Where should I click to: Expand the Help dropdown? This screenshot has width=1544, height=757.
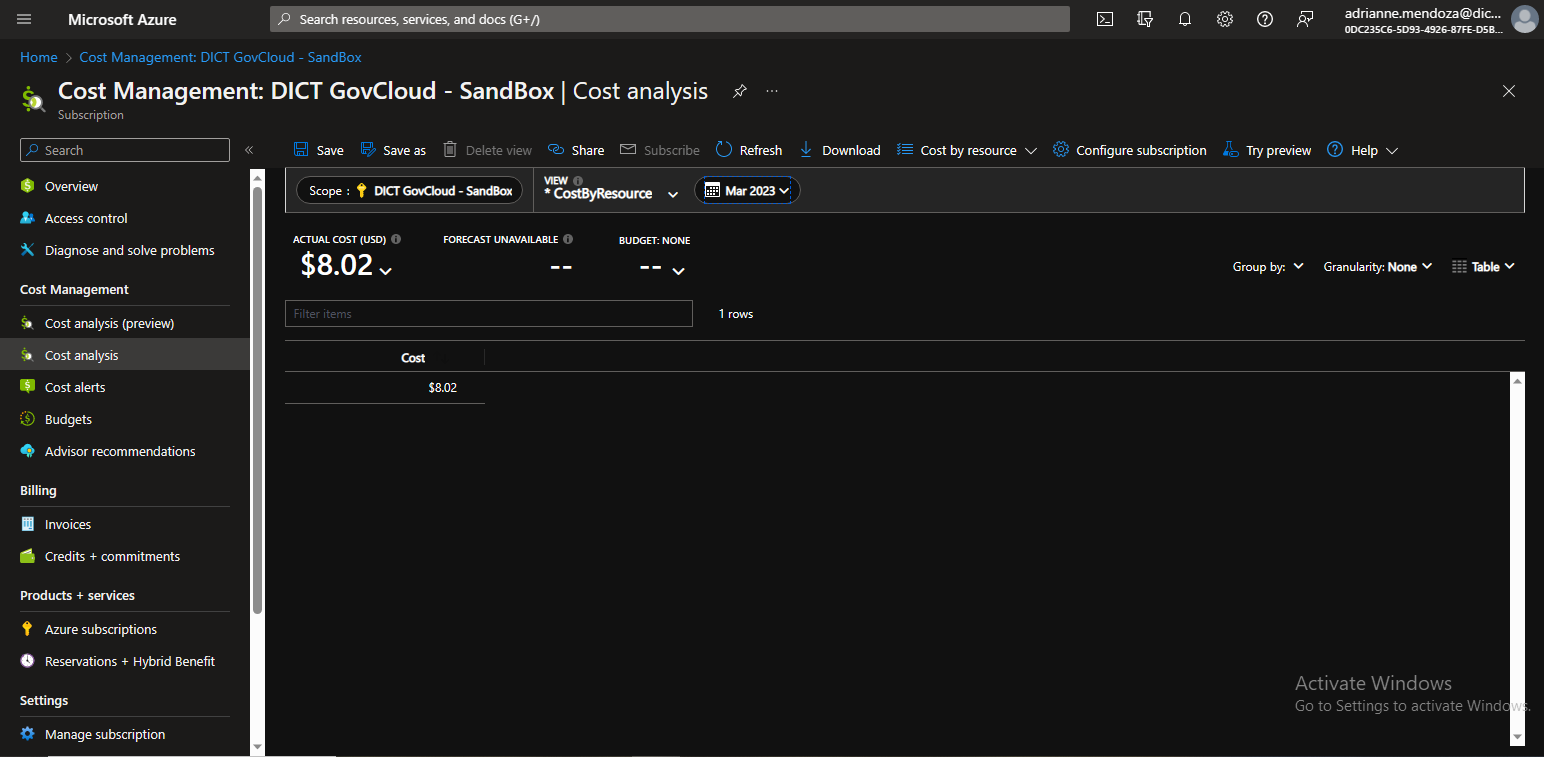(x=1362, y=150)
